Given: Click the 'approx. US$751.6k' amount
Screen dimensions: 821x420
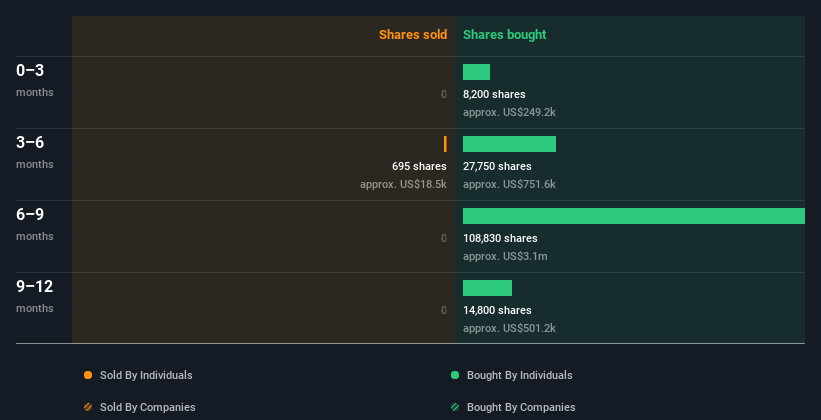Looking at the screenshot, I should coord(509,184).
